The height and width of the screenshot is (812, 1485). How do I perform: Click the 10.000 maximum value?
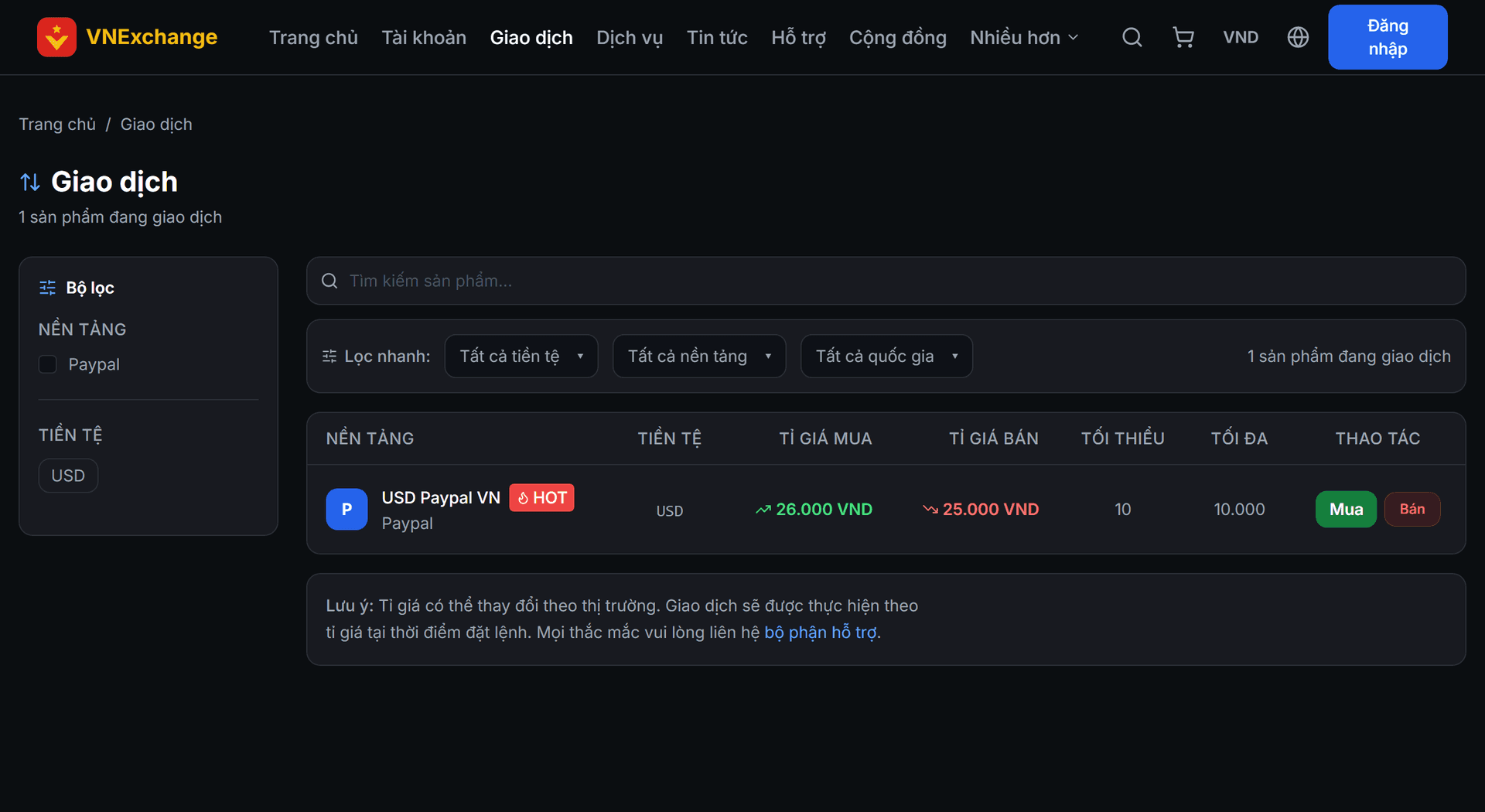(1239, 509)
